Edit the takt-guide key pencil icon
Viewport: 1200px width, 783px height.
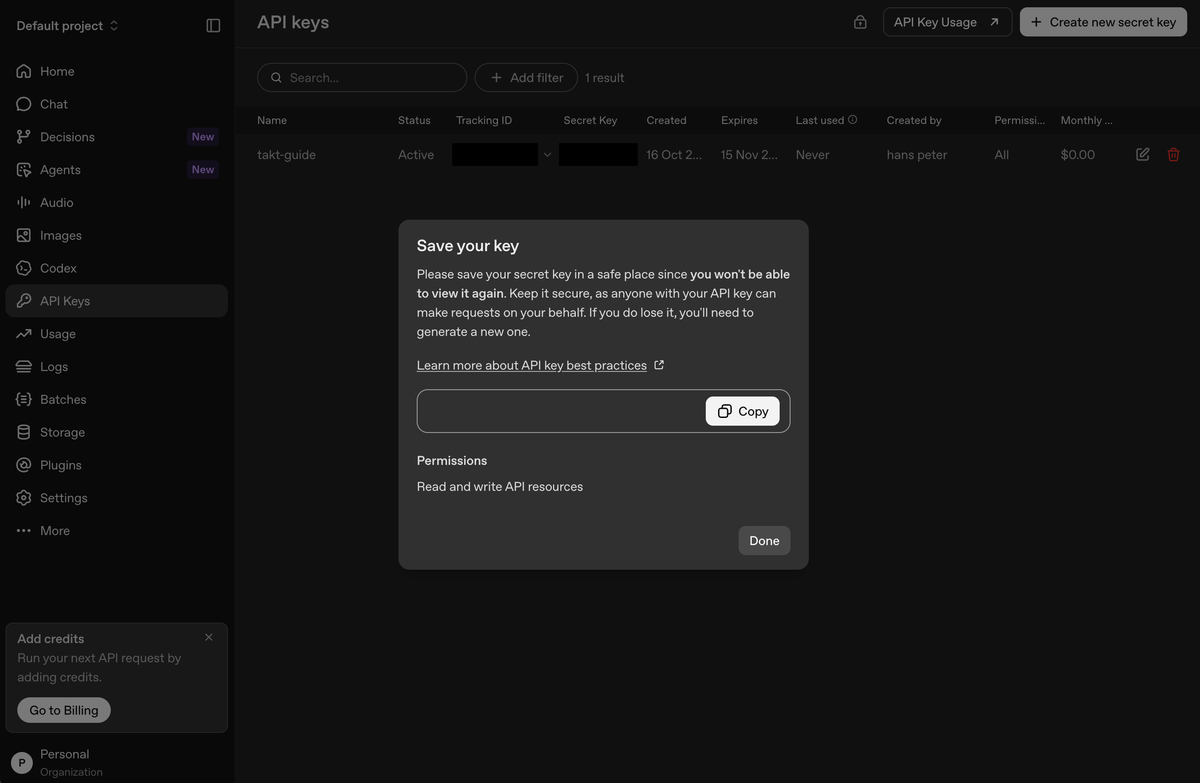pyautogui.click(x=1143, y=154)
